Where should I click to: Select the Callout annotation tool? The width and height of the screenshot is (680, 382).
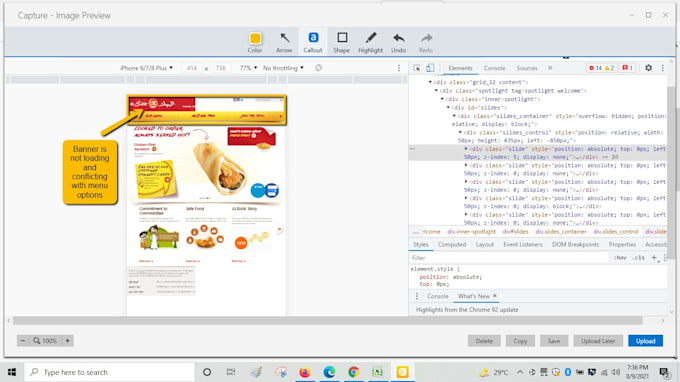pyautogui.click(x=313, y=42)
